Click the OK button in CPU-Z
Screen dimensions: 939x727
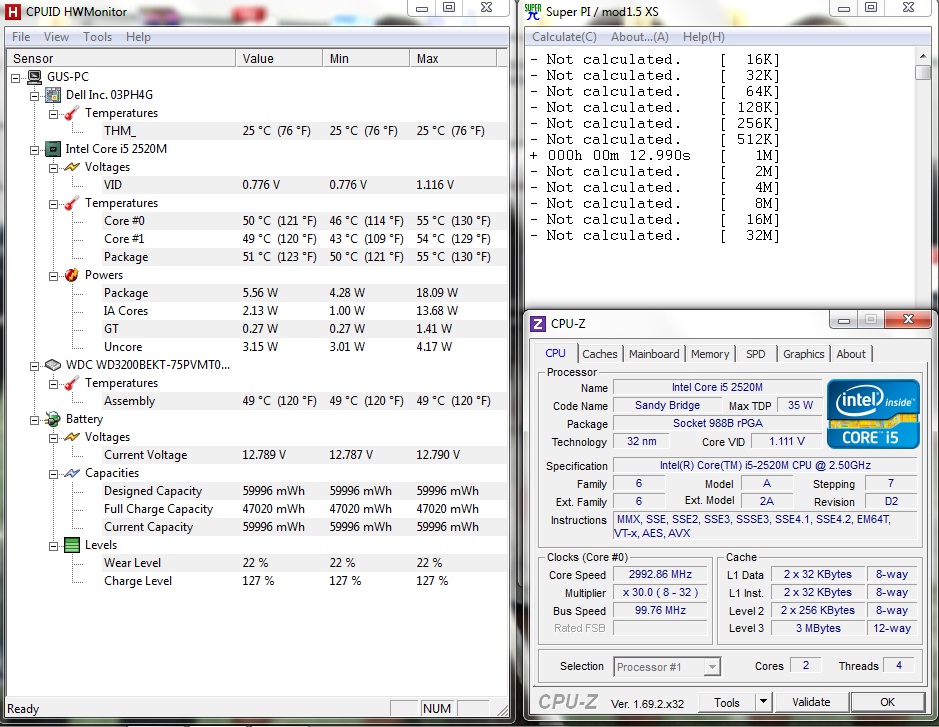coord(887,702)
